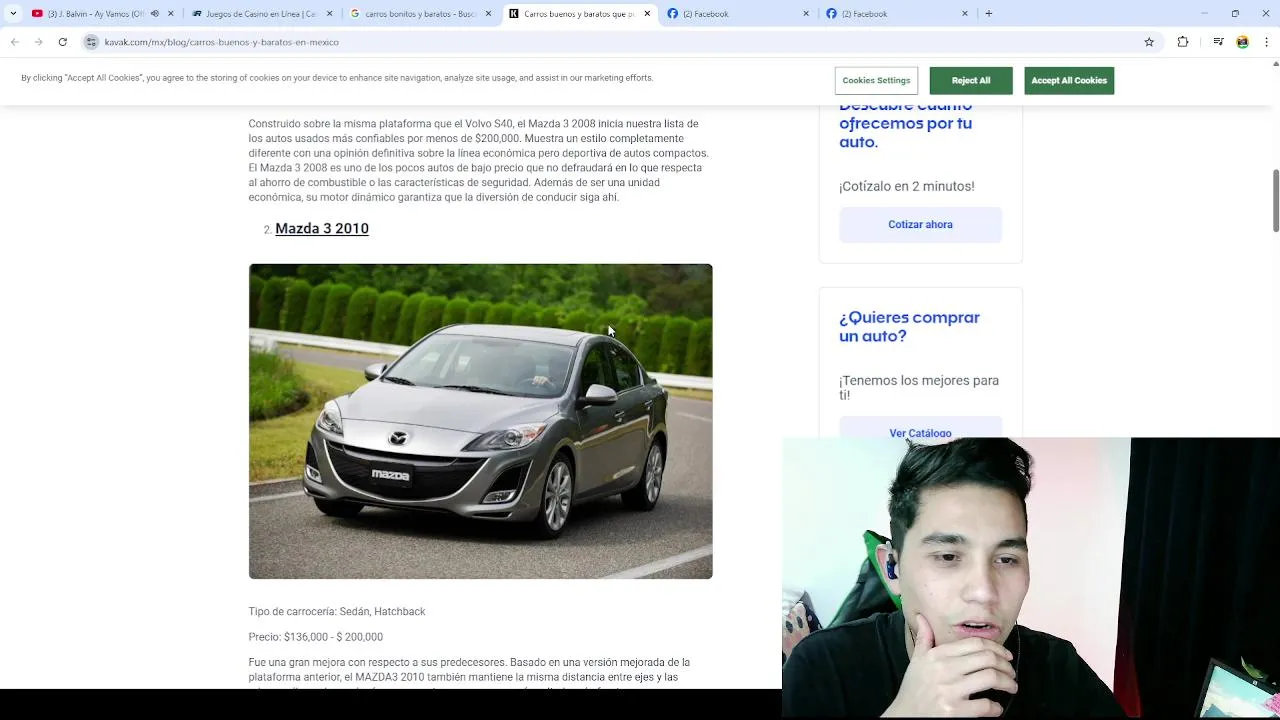Click Cotizar ahora button
The height and width of the screenshot is (720, 1280).
(x=920, y=225)
